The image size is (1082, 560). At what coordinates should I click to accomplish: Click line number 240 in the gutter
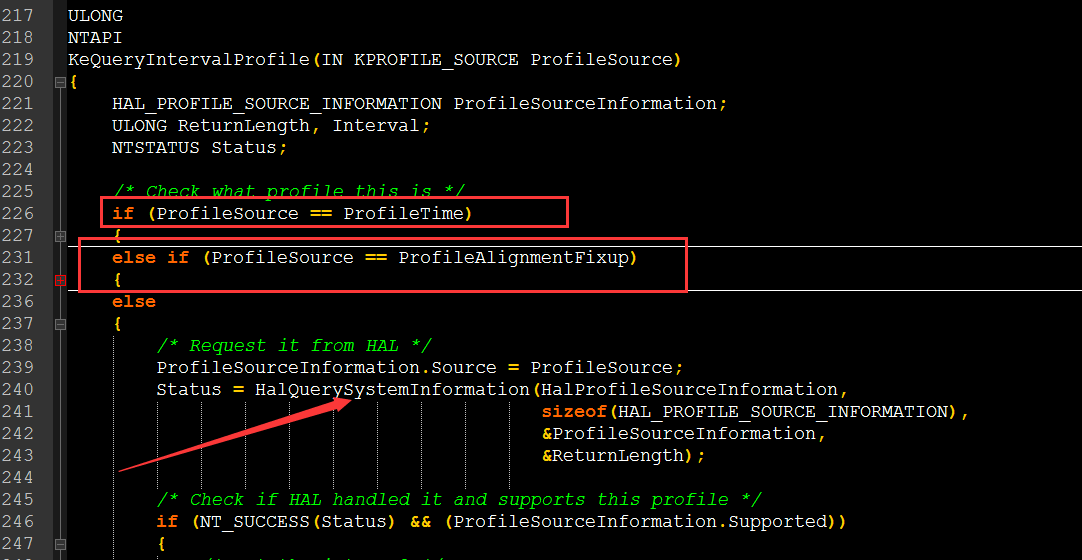click(17, 390)
